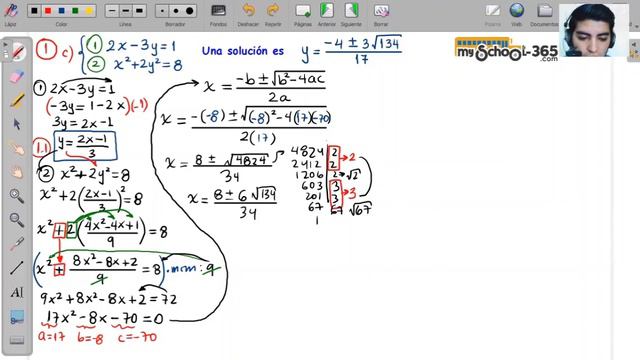Image resolution: width=640 pixels, height=360 pixels.
Task: Select the text tool in sidebar
Action: pyautogui.click(x=17, y=292)
